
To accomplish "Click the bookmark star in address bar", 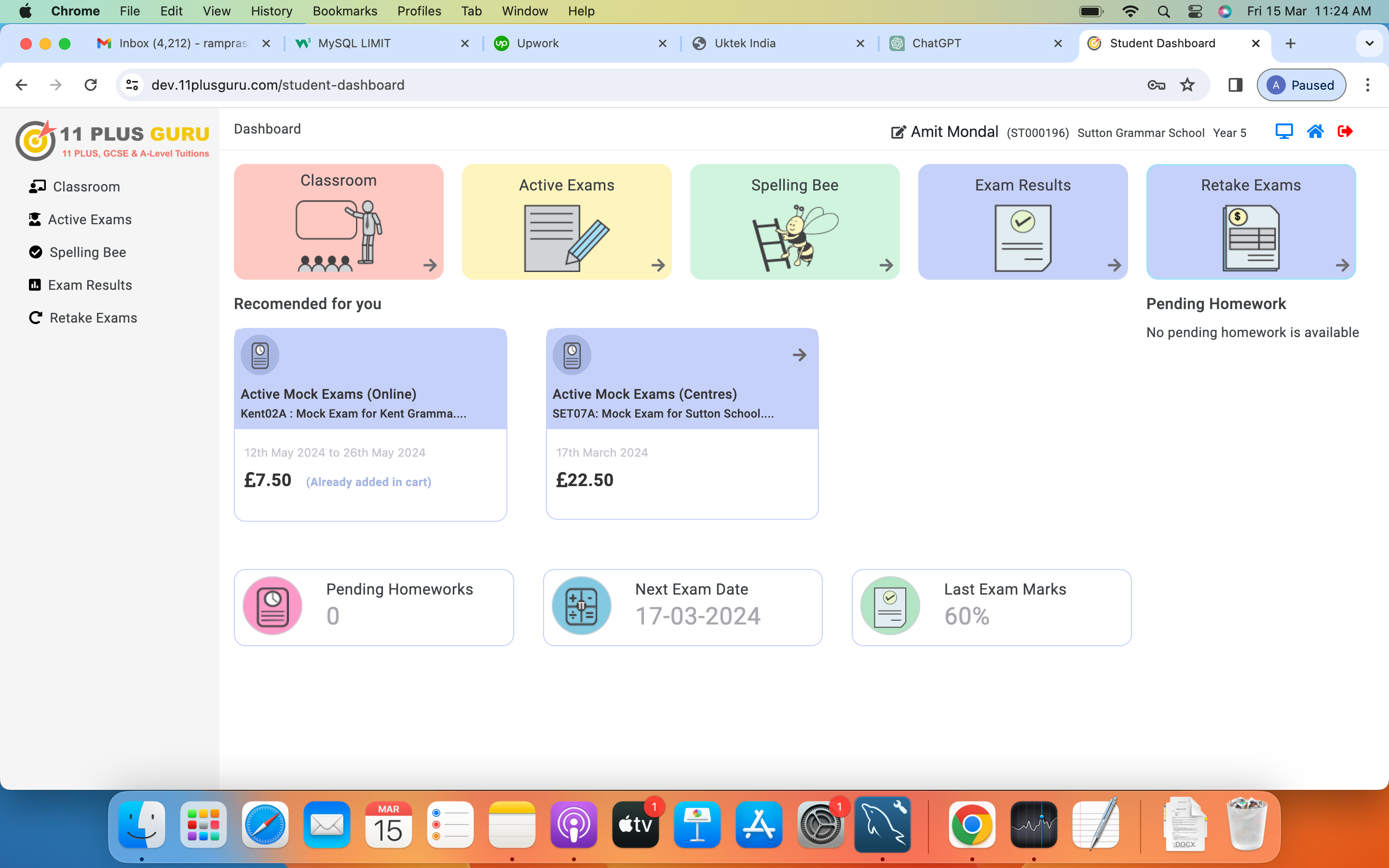I will click(1187, 85).
